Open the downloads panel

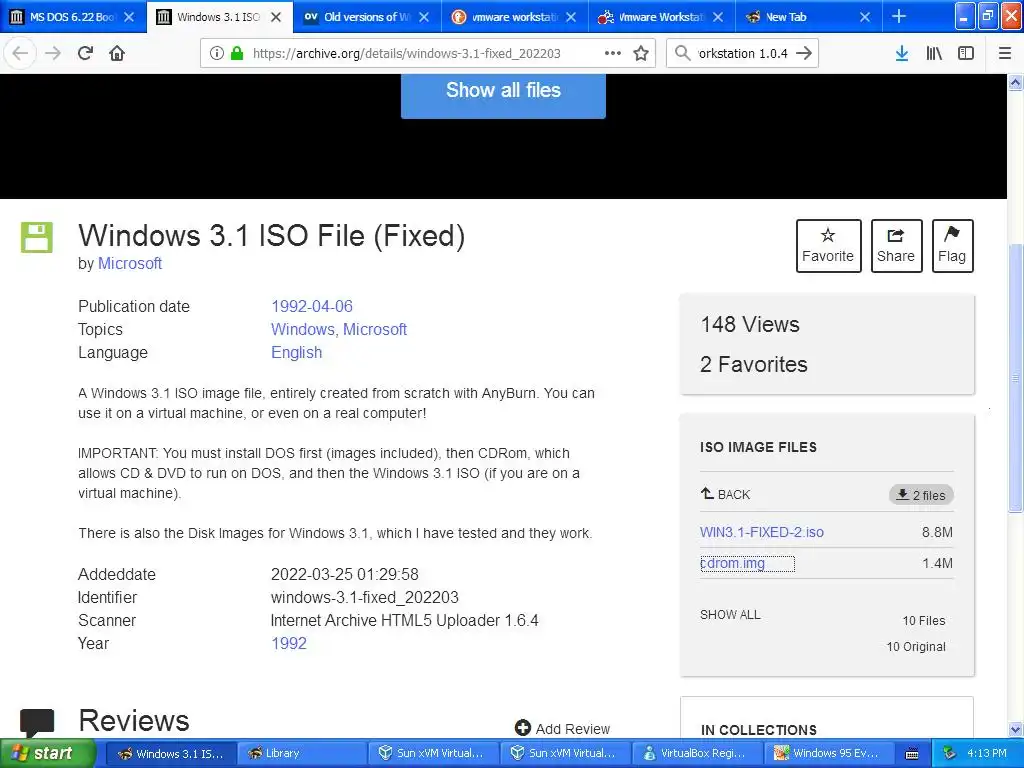(x=902, y=53)
